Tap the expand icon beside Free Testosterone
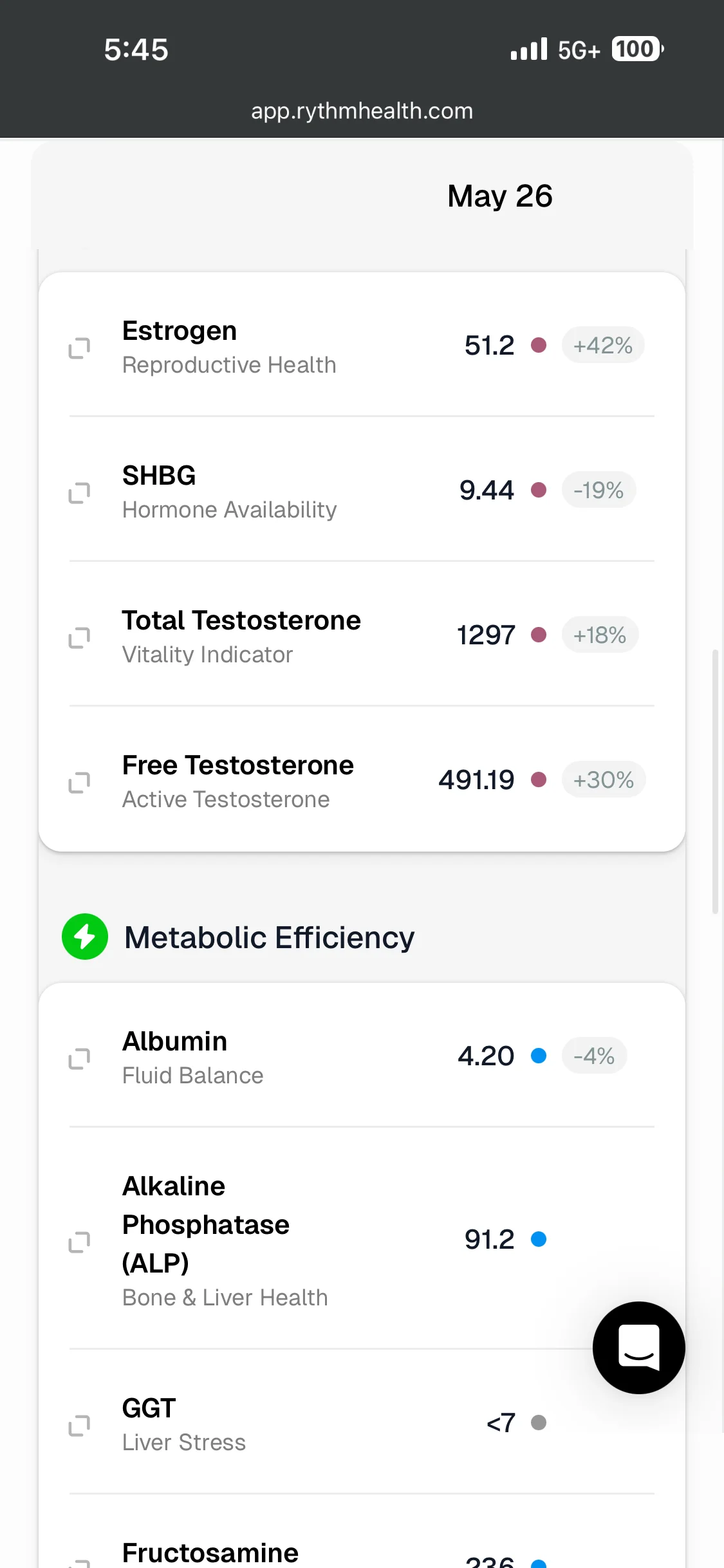The image size is (724, 1568). point(79,782)
